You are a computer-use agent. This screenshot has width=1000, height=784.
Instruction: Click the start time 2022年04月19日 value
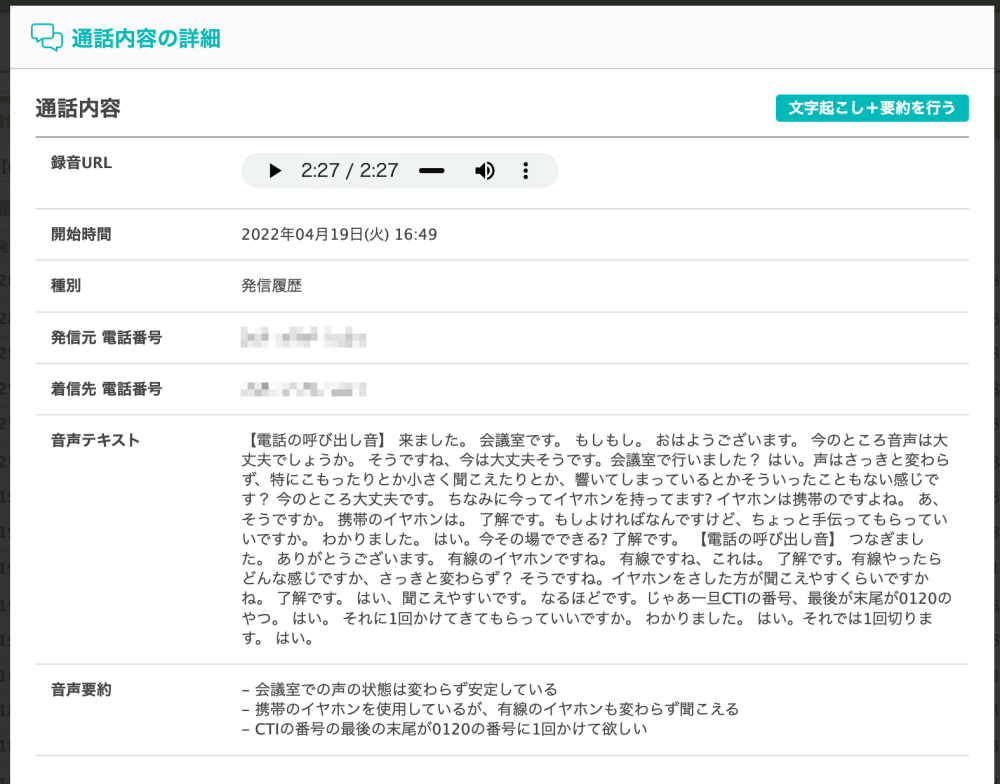339,235
